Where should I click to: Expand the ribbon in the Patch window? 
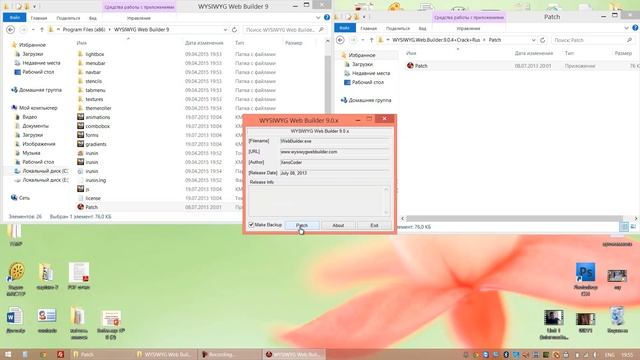[627, 28]
